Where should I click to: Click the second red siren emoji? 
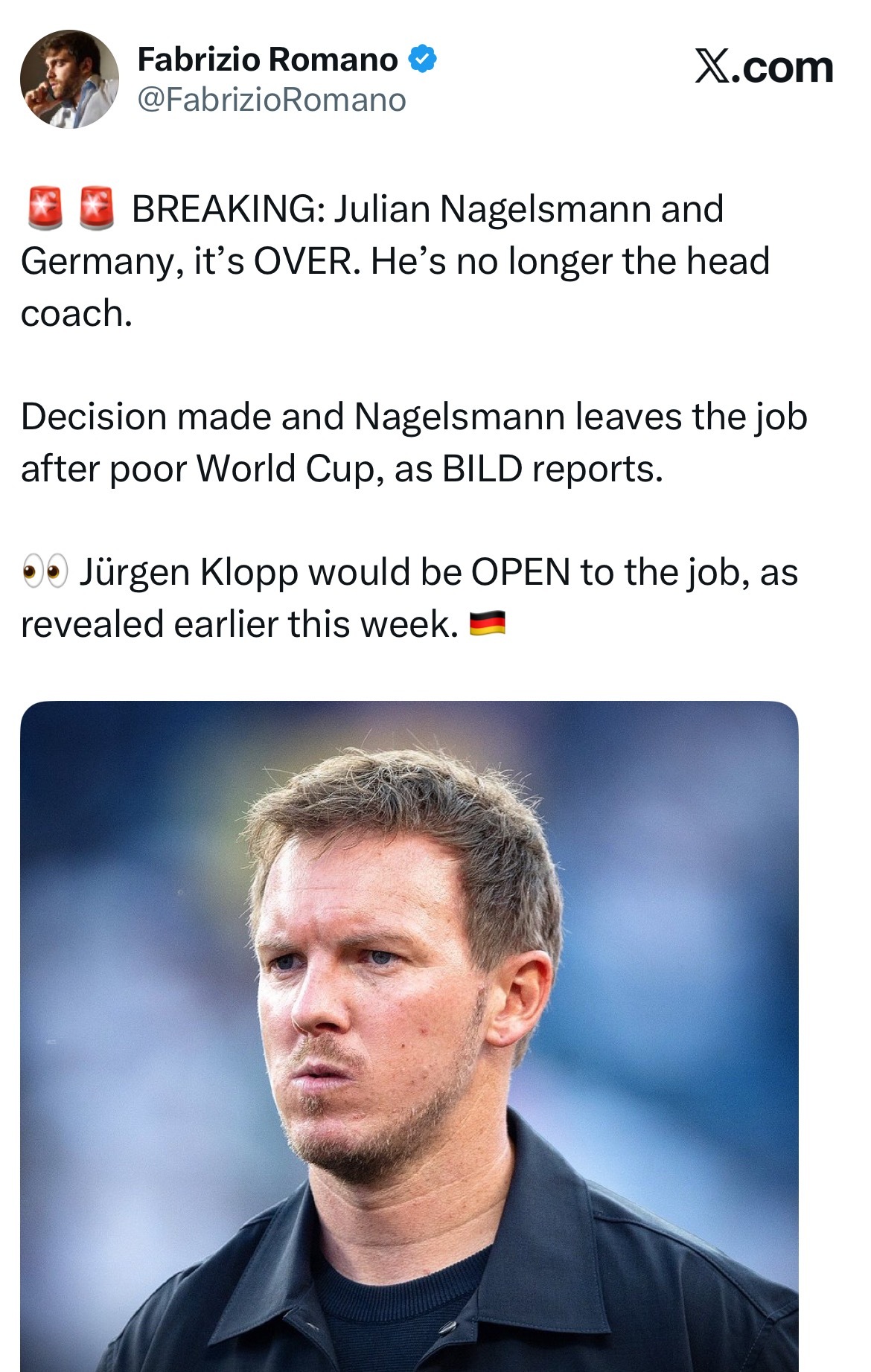point(97,208)
